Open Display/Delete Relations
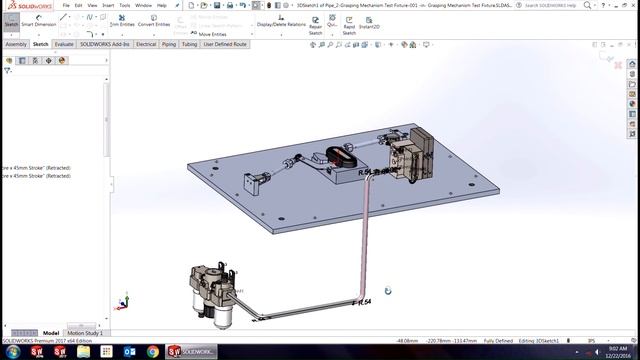The width and height of the screenshot is (640, 360). 281,21
